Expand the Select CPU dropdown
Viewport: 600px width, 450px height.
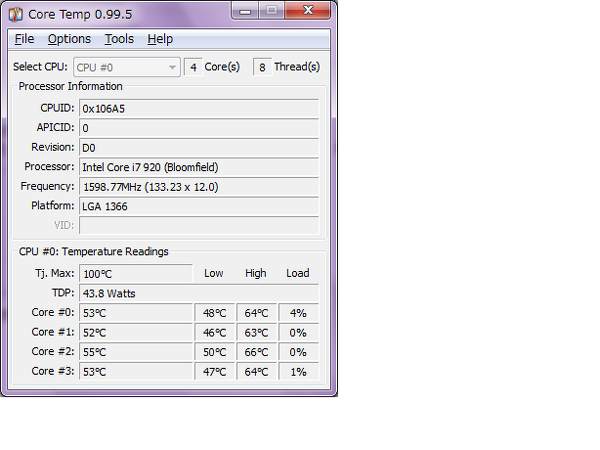[172, 67]
